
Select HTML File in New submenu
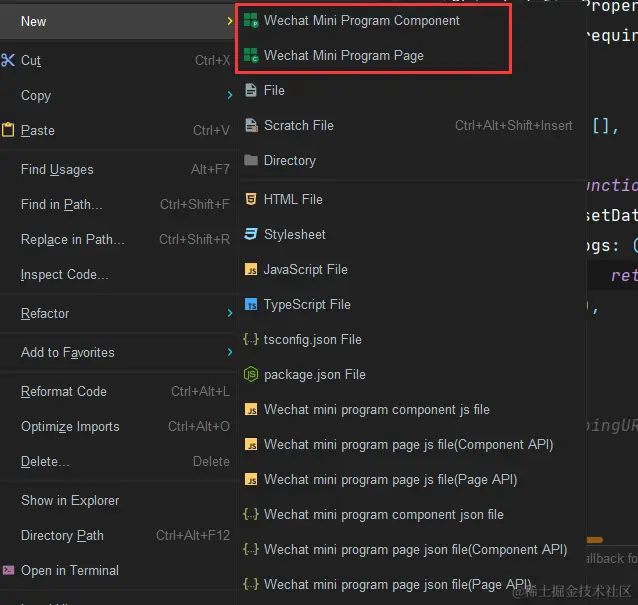click(412, 199)
